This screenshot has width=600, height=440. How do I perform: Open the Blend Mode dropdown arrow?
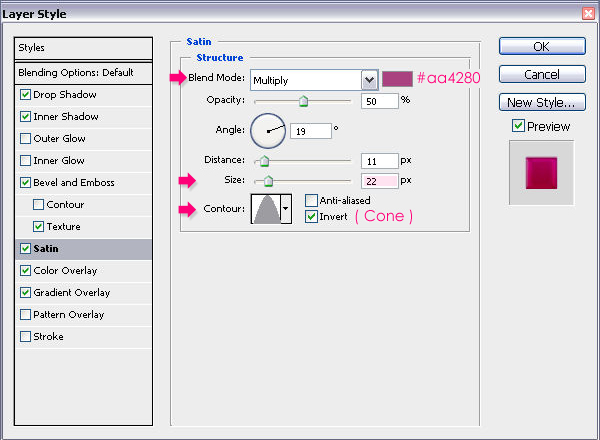pos(369,80)
